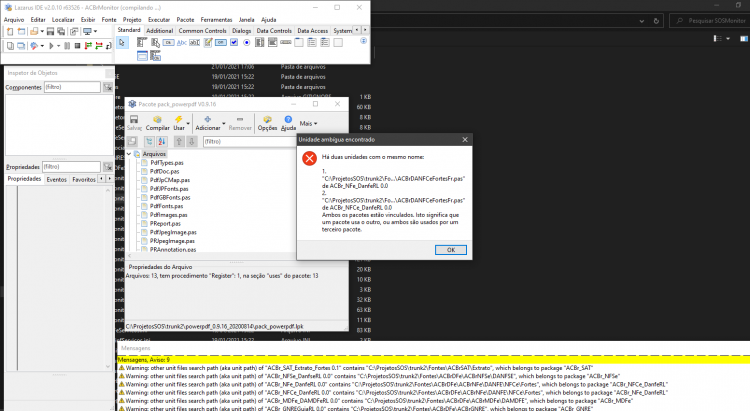Open the Adicionar dropdown arrow
The width and height of the screenshot is (750, 411).
pos(223,123)
